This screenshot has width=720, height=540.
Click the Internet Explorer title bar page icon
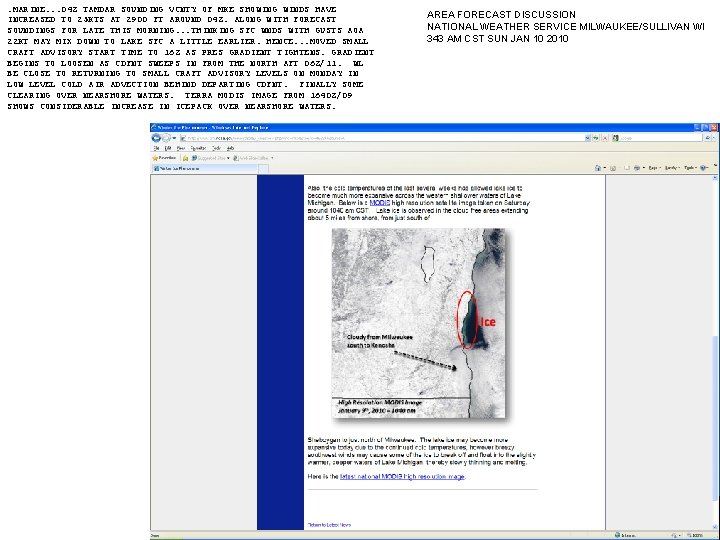tap(154, 127)
